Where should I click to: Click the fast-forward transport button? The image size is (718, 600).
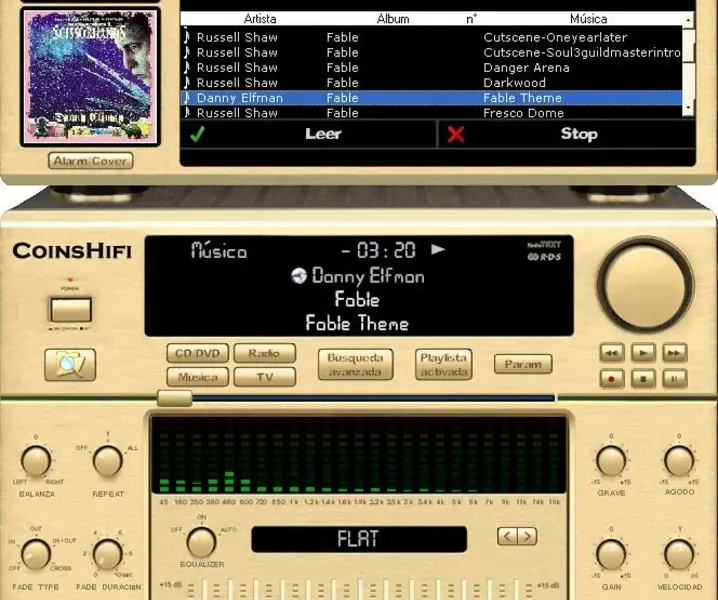674,353
